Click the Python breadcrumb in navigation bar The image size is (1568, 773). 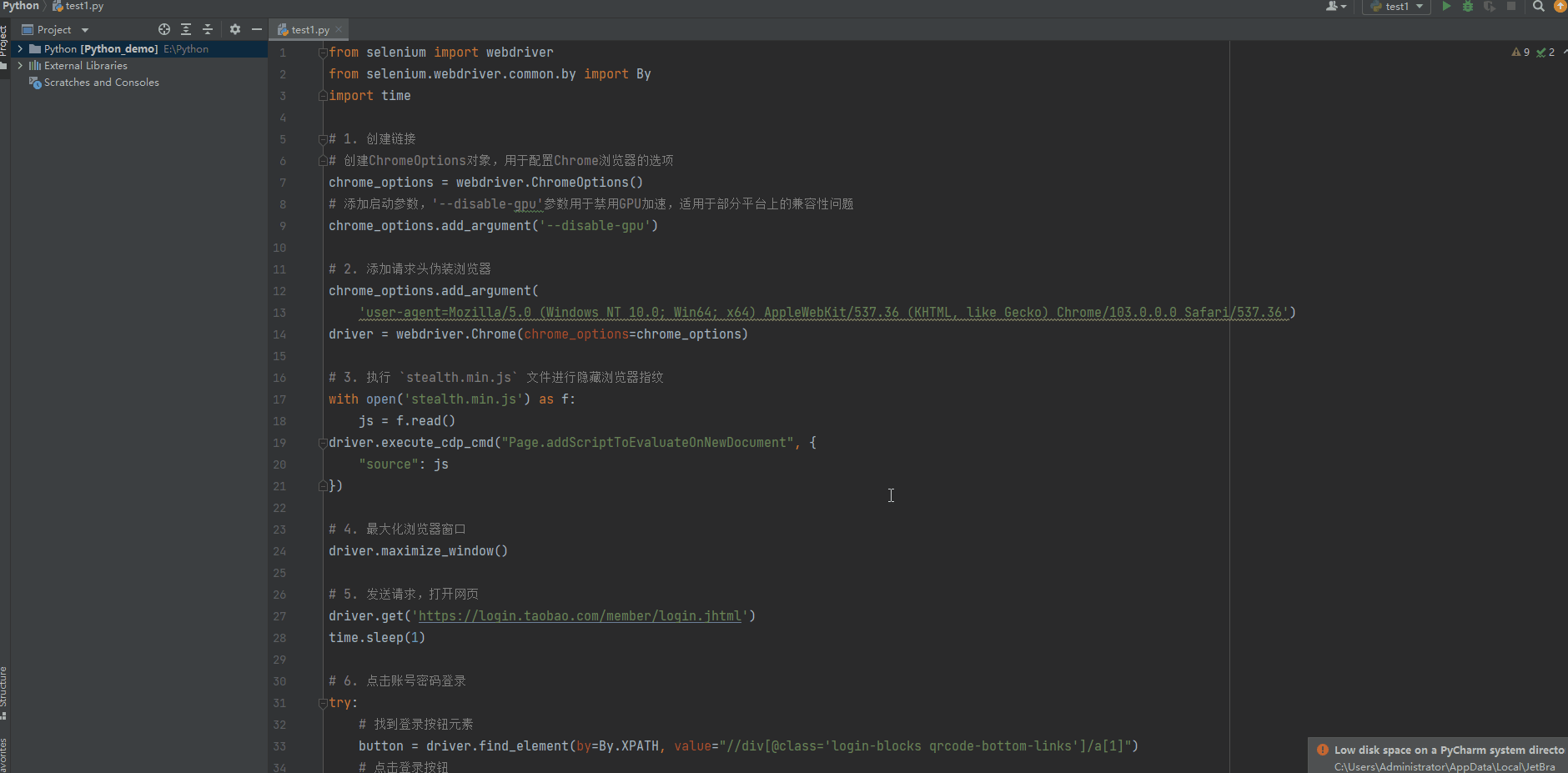point(21,6)
